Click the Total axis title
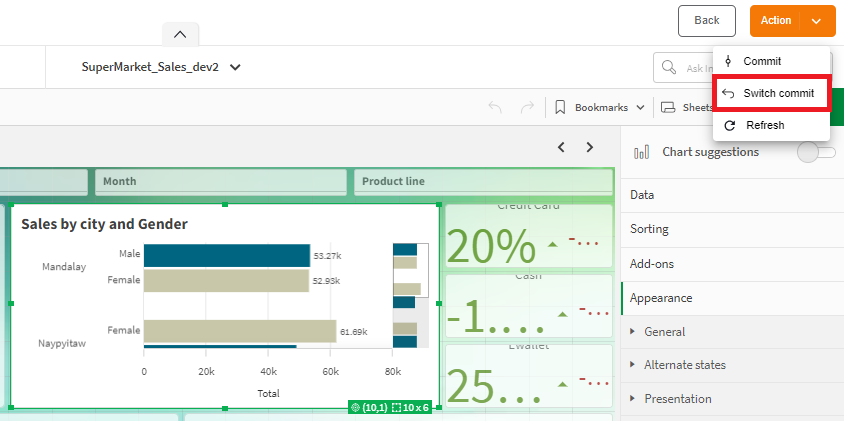The height and width of the screenshot is (421, 844). tap(268, 394)
